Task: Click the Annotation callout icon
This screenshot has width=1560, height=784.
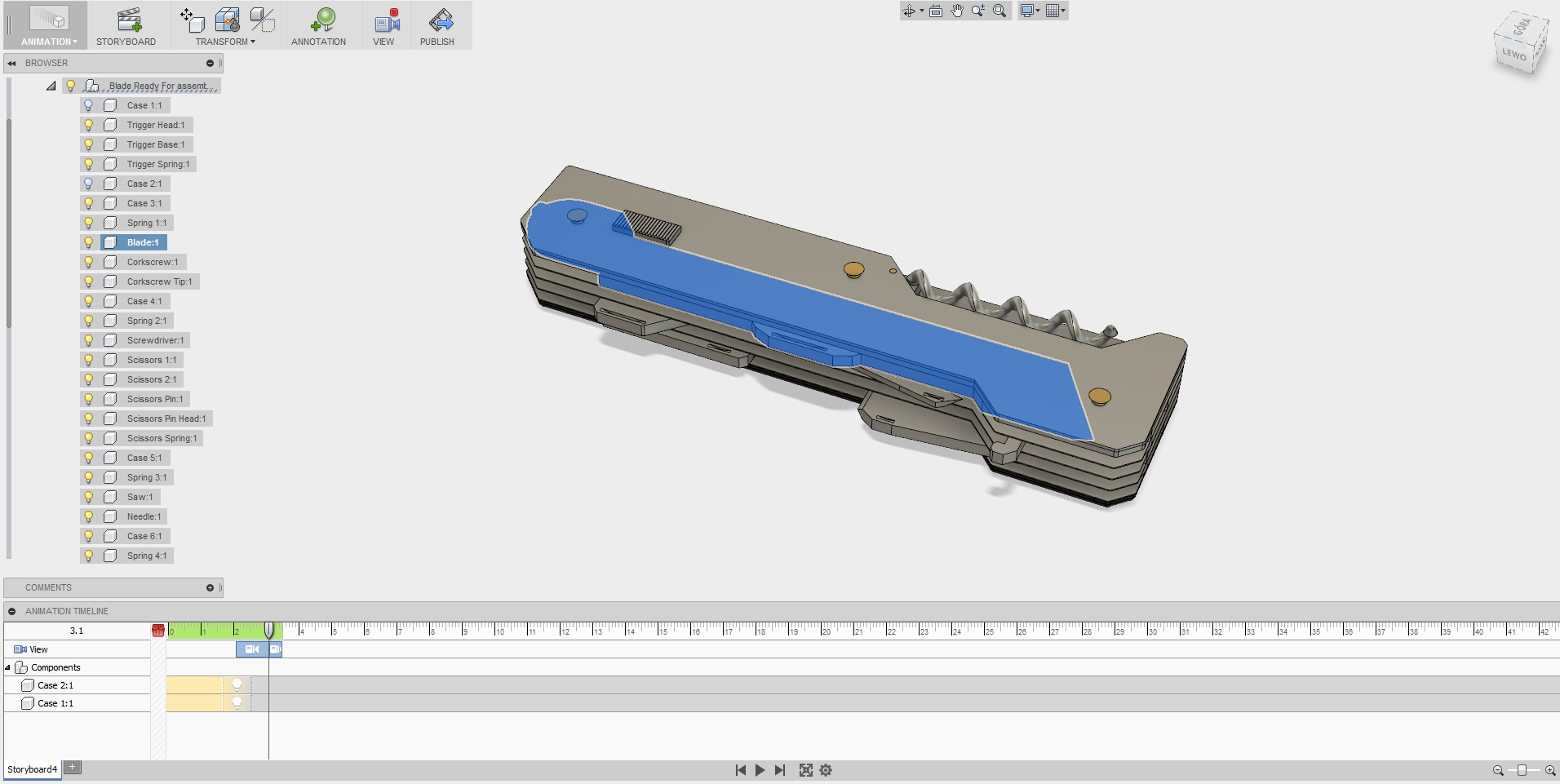Action: point(323,19)
